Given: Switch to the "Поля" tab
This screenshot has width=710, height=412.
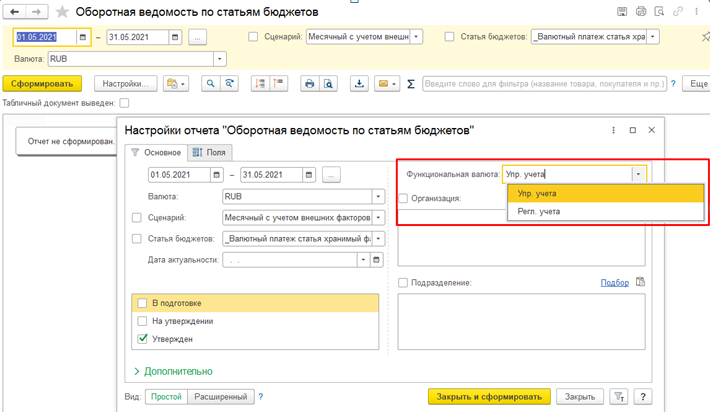Looking at the screenshot, I should 210,152.
